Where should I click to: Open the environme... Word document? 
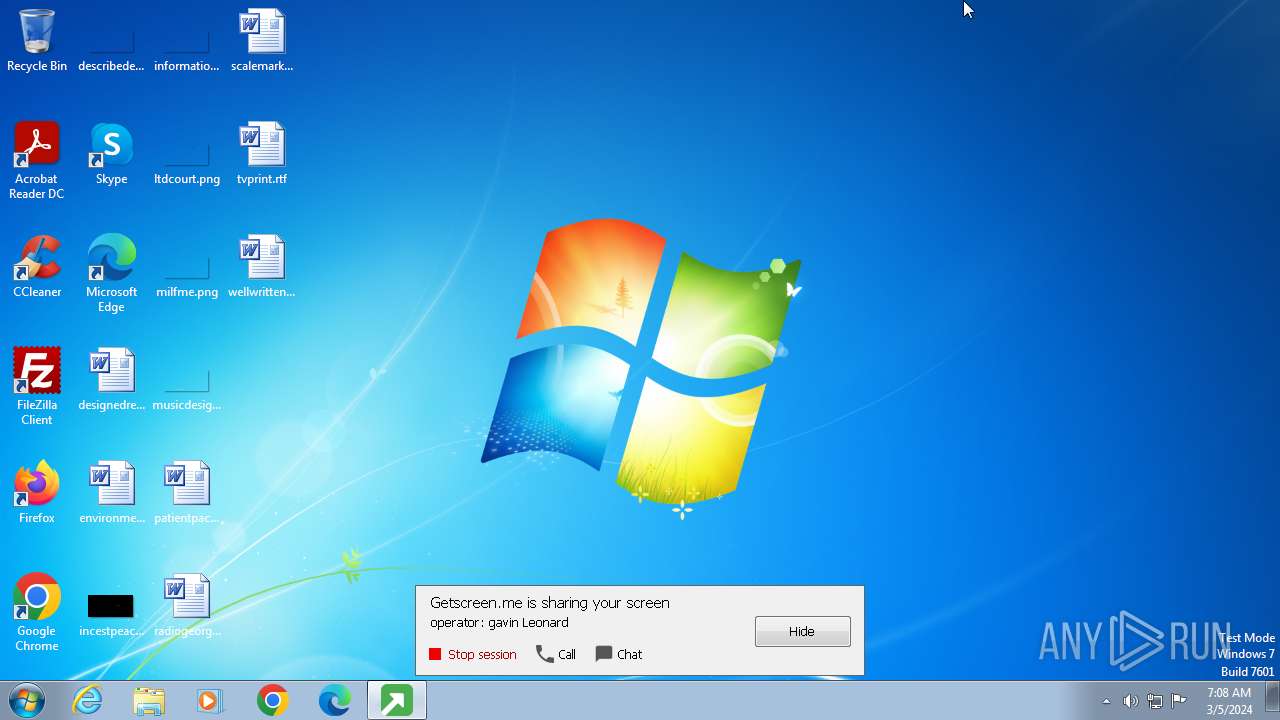coord(111,493)
